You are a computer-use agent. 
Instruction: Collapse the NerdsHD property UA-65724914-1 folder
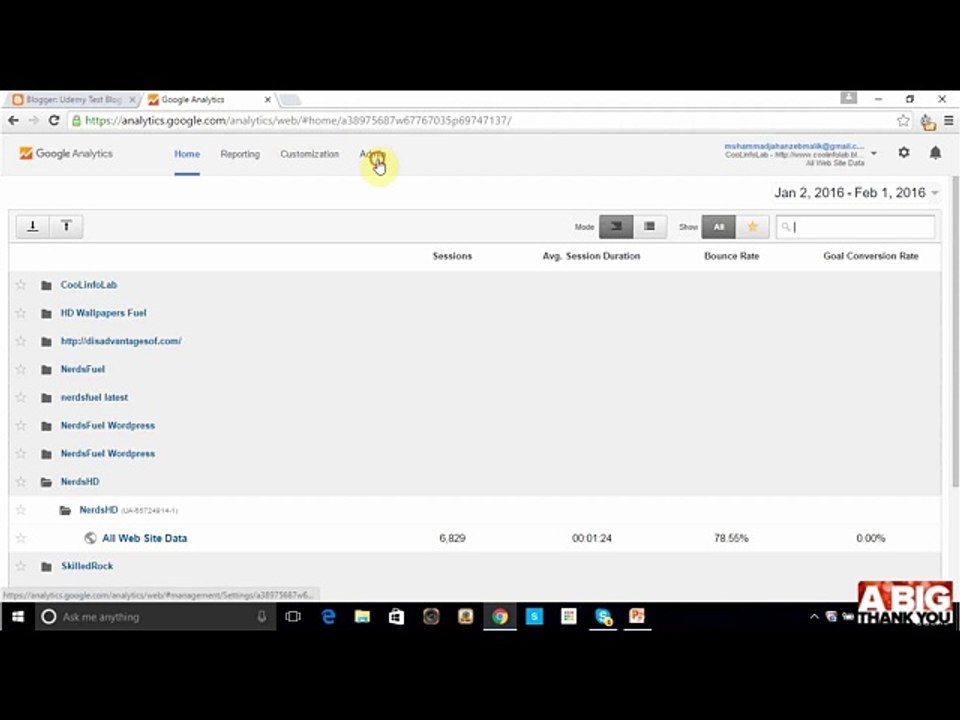tap(65, 511)
